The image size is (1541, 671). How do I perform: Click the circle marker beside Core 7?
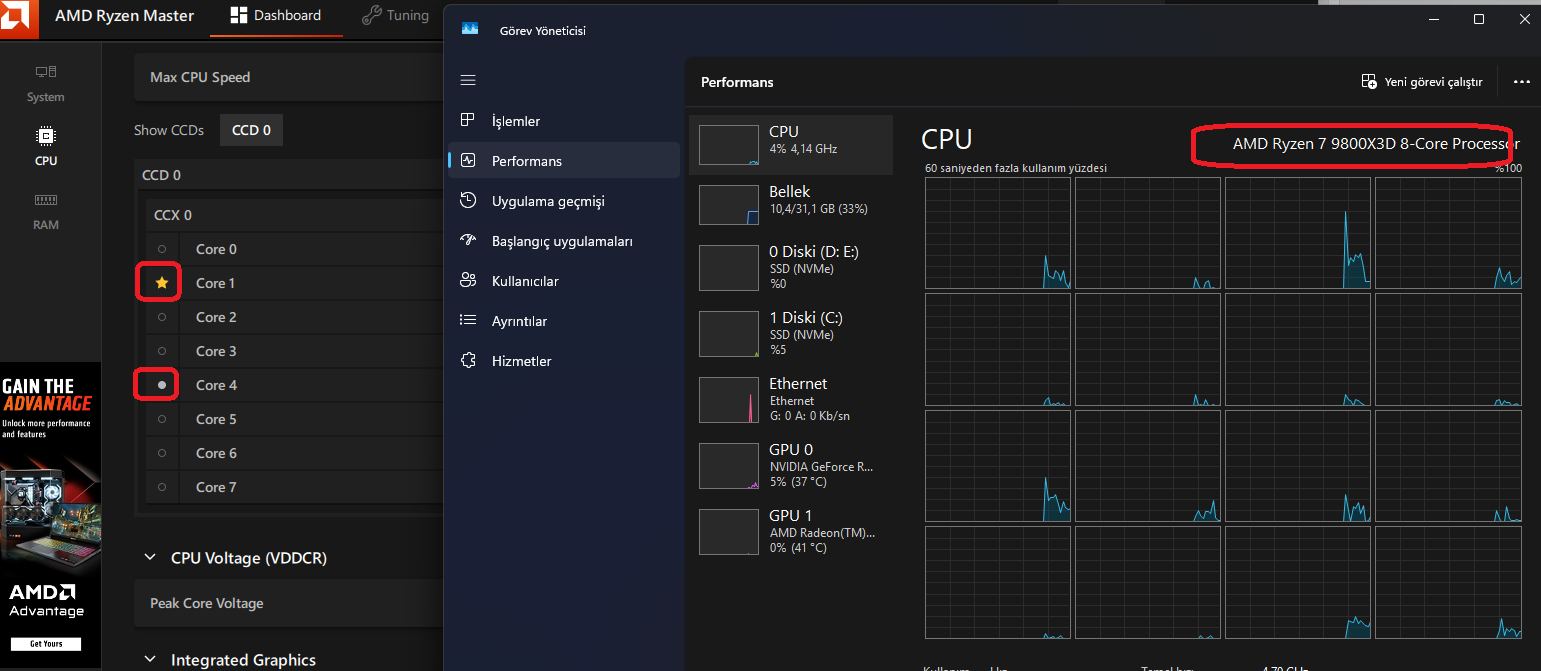coord(162,487)
